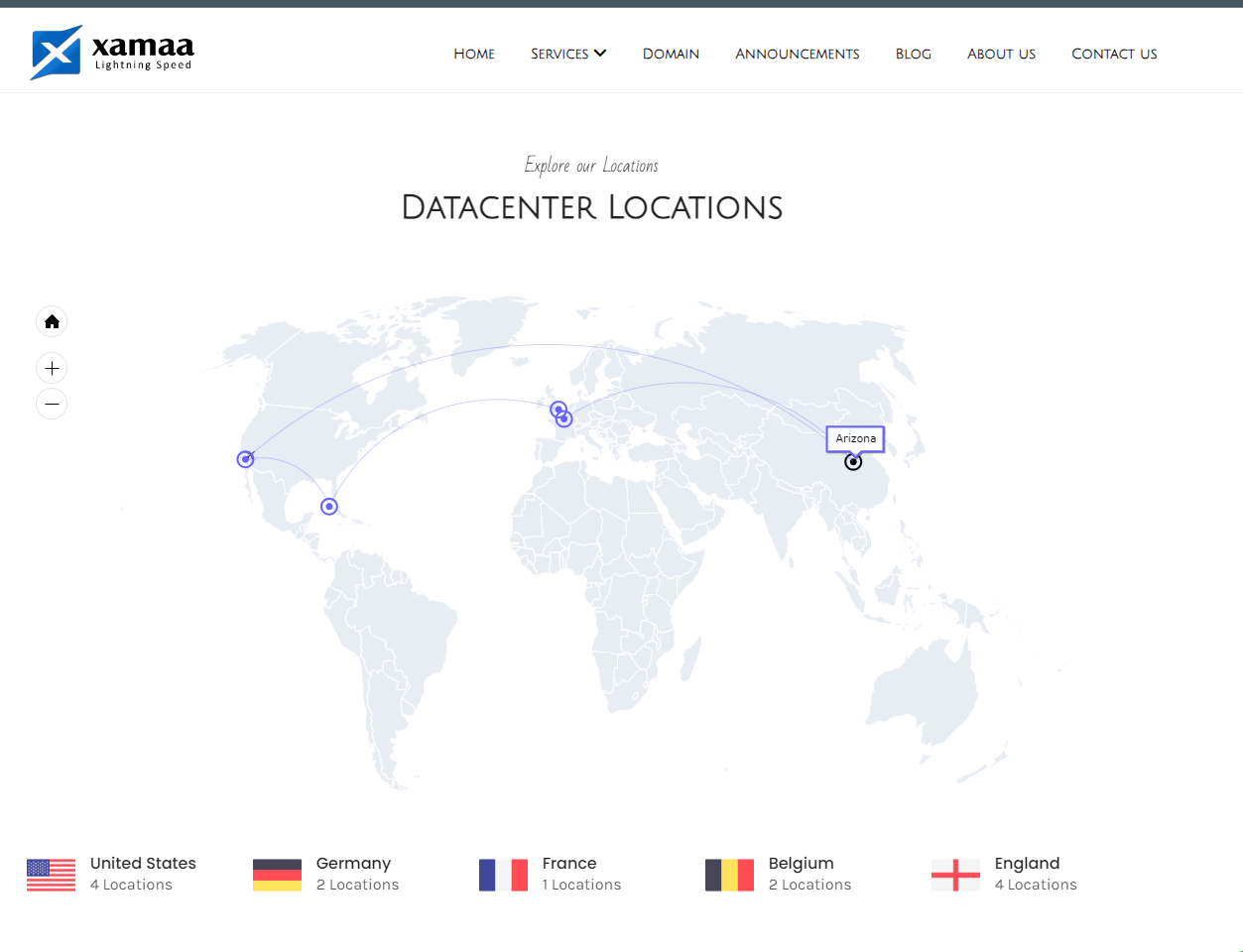
Task: Select the US west coast map marker
Action: (x=245, y=459)
